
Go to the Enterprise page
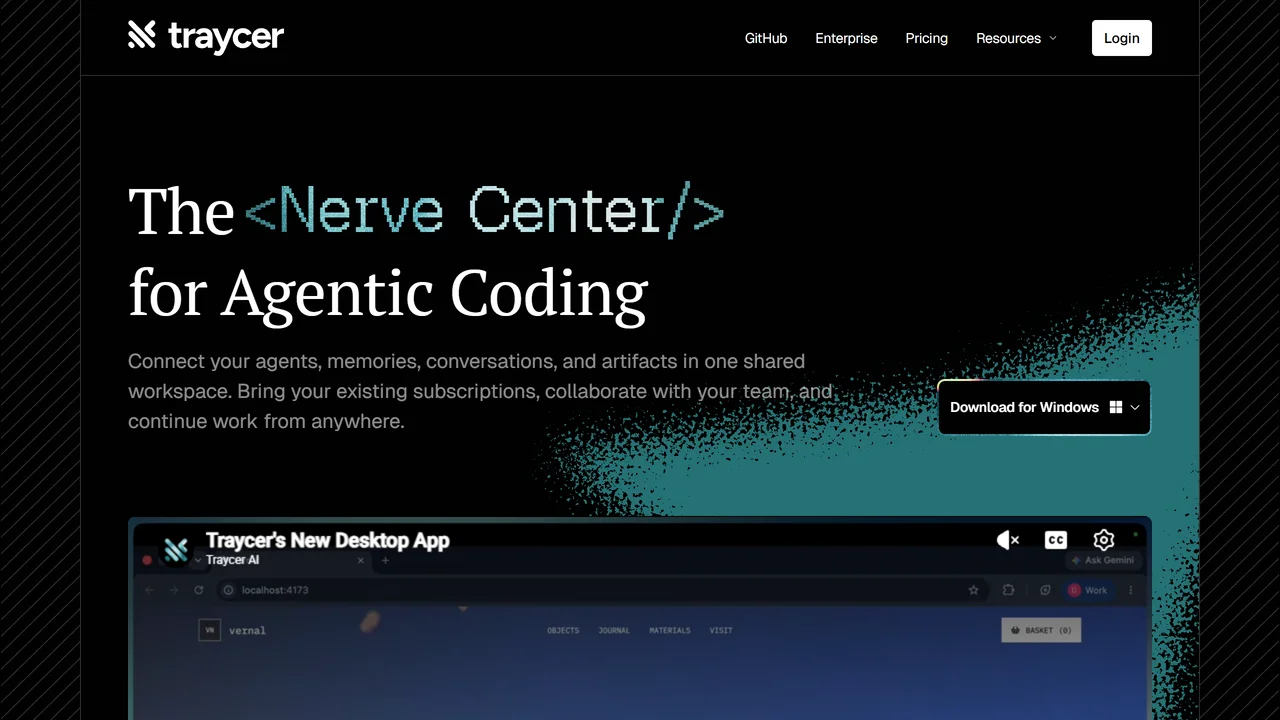click(x=846, y=38)
